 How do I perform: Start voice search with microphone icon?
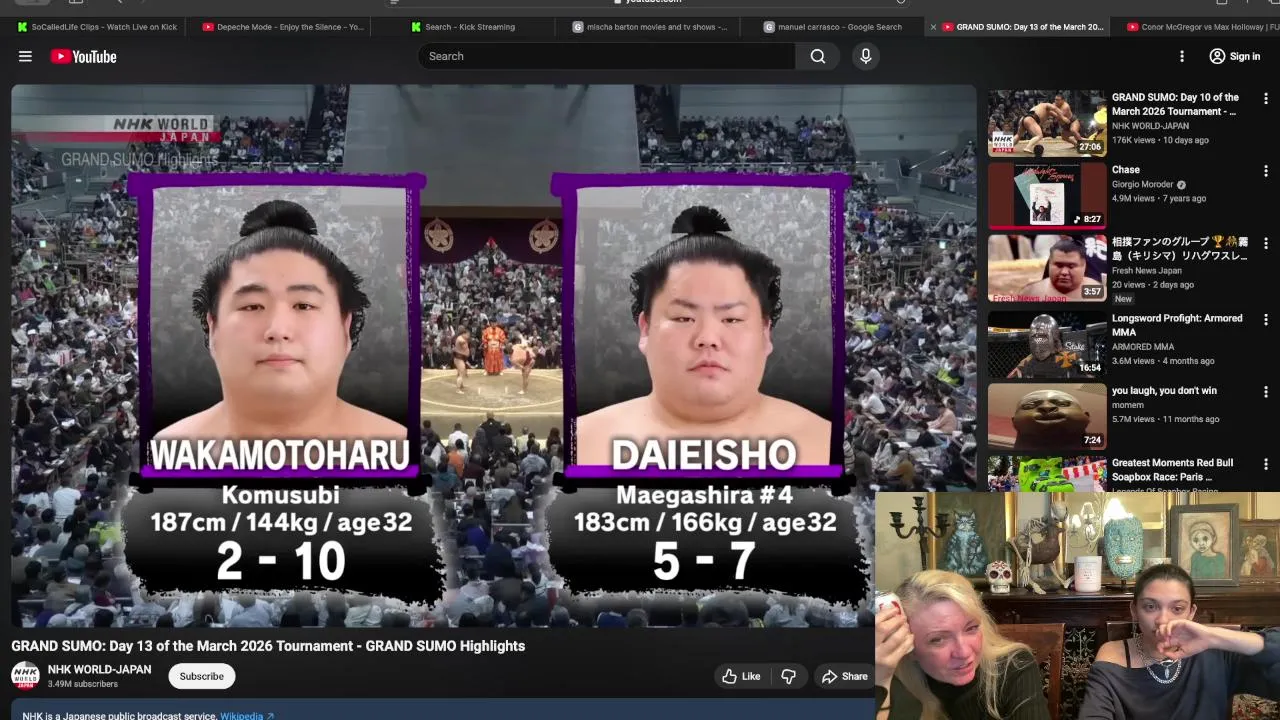point(866,56)
